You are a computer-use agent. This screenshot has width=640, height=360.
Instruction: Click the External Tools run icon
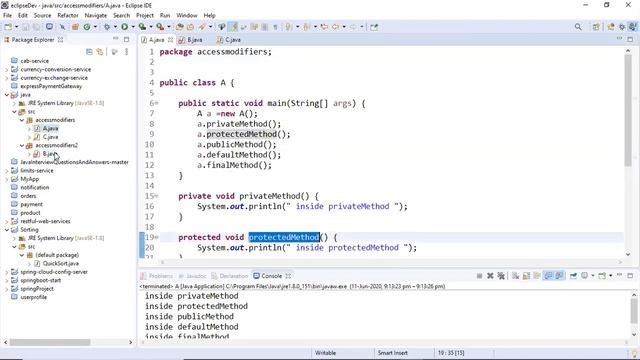coord(160,27)
